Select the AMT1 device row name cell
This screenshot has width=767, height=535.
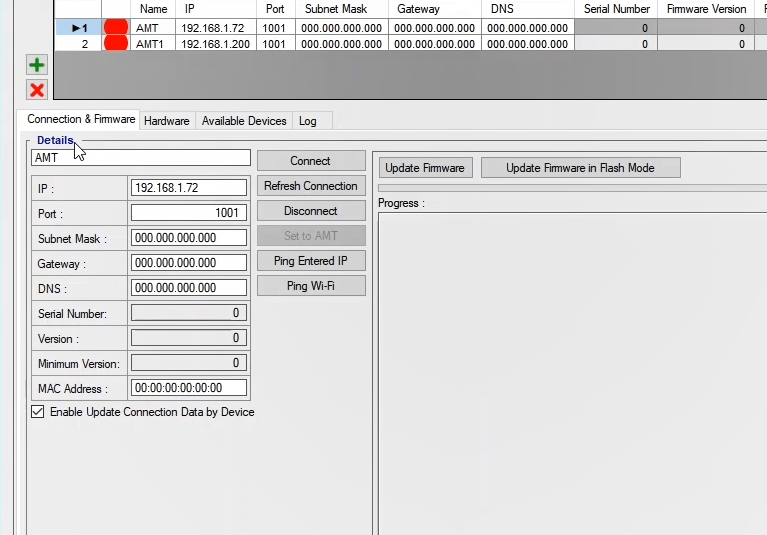152,44
